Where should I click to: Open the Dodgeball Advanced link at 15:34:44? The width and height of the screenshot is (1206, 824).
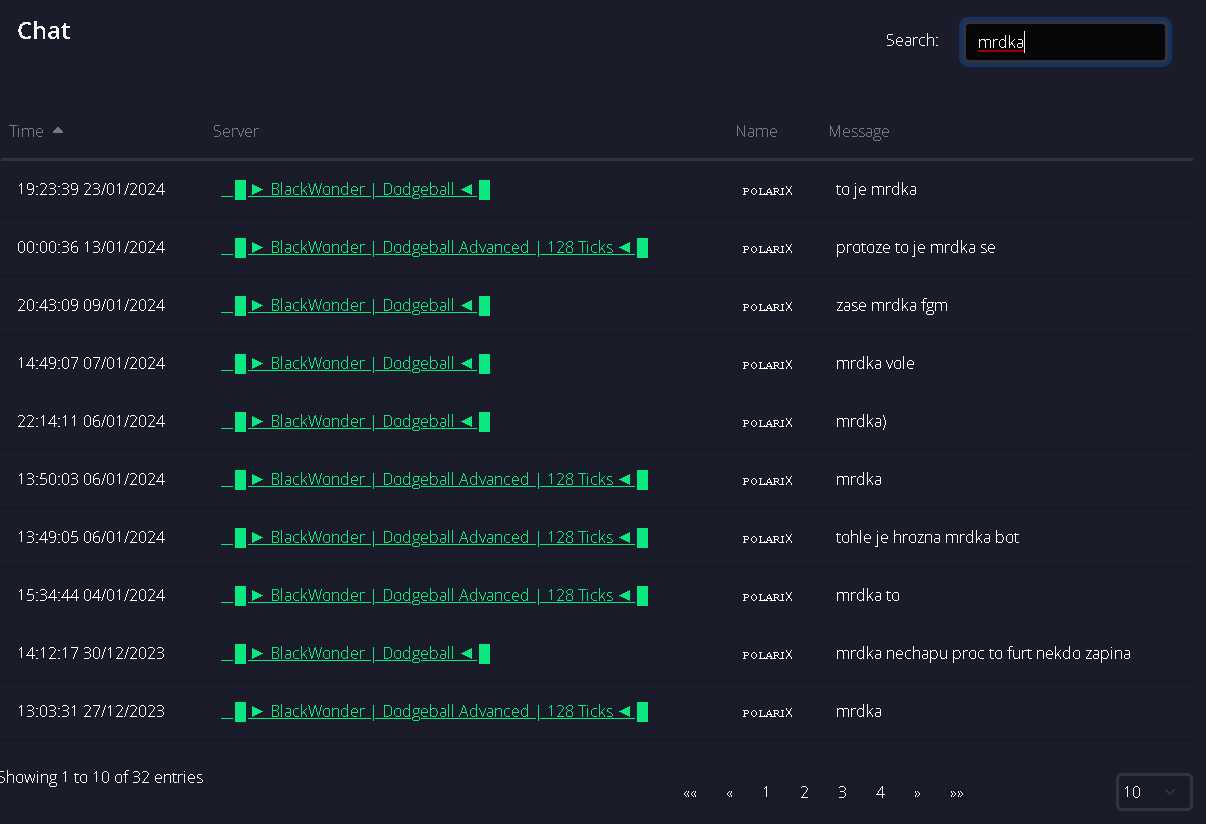click(434, 596)
